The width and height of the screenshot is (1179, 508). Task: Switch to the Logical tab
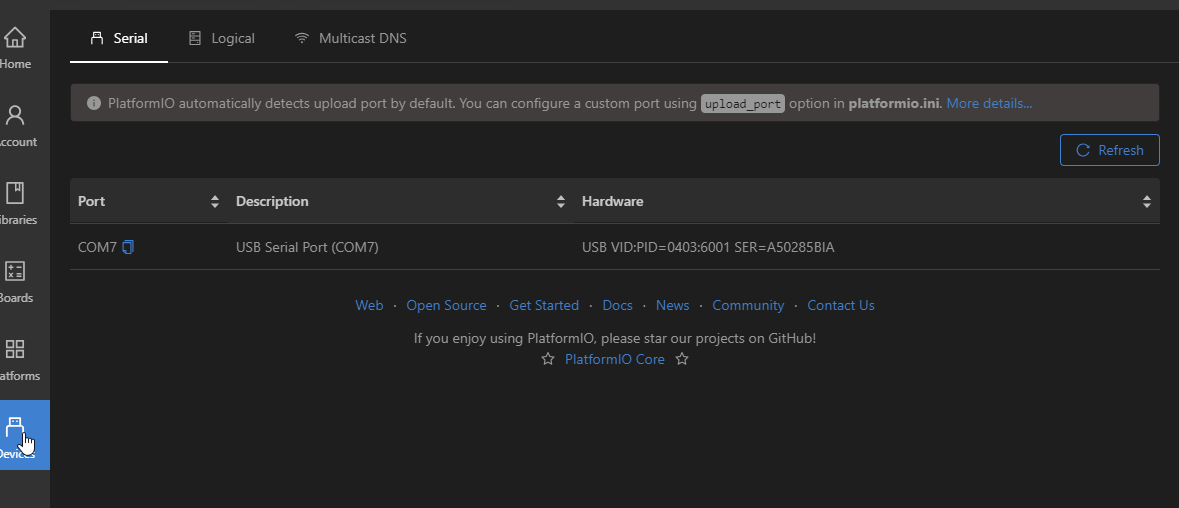222,38
